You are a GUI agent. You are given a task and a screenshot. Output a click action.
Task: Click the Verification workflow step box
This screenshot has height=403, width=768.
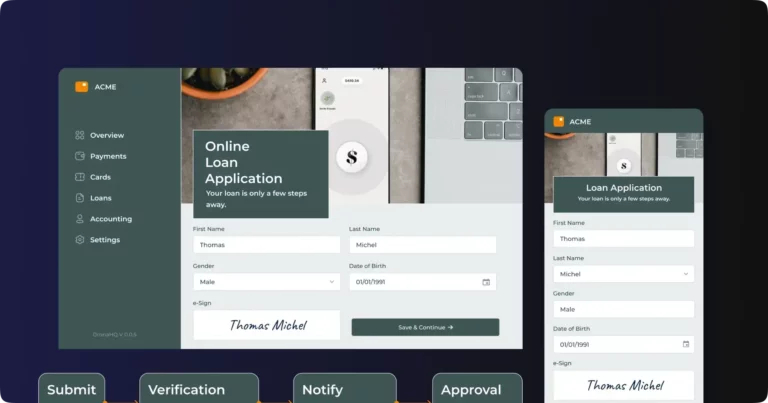(198, 389)
